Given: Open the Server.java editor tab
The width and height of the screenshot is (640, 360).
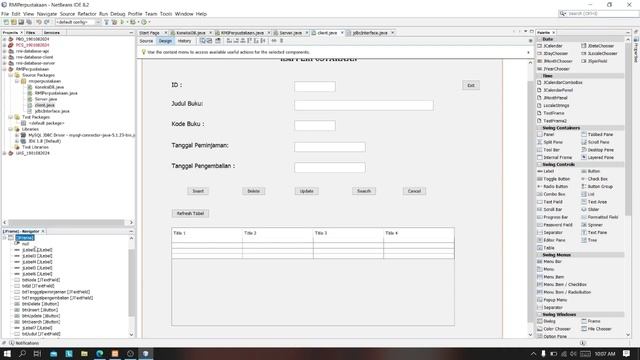Looking at the screenshot, I should pyautogui.click(x=290, y=33).
